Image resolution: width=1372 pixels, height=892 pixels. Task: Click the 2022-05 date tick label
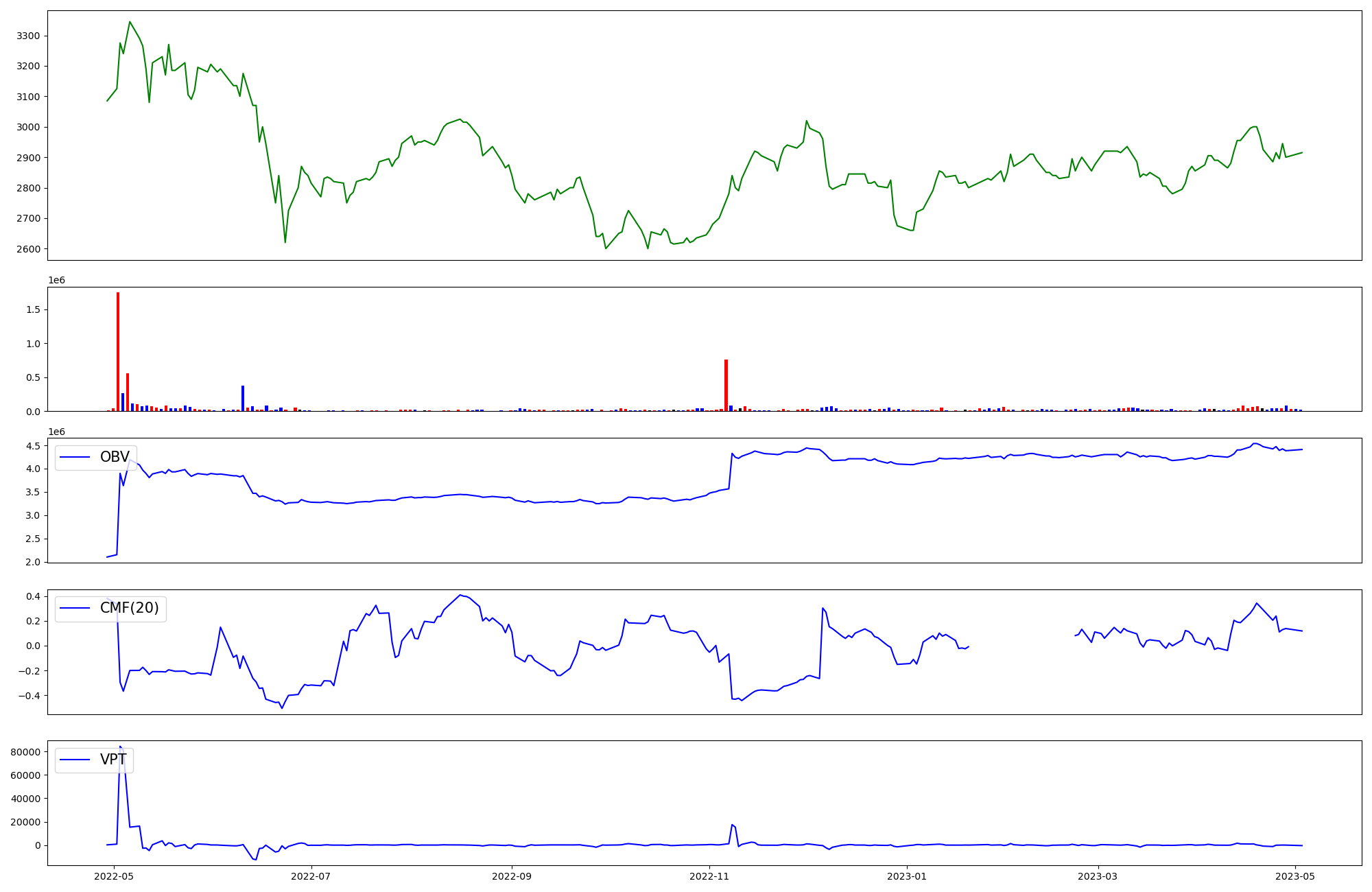pos(113,876)
